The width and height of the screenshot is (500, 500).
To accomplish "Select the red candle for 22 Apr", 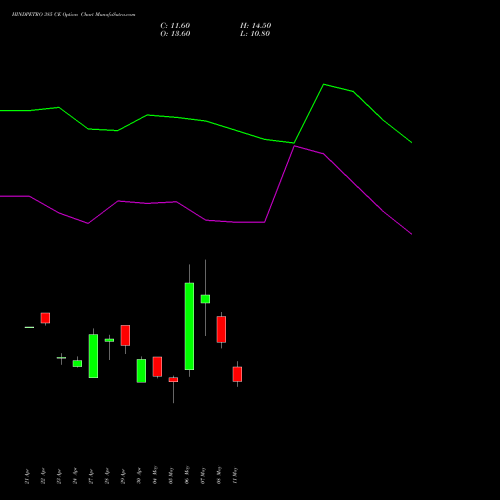I will (45, 318).
